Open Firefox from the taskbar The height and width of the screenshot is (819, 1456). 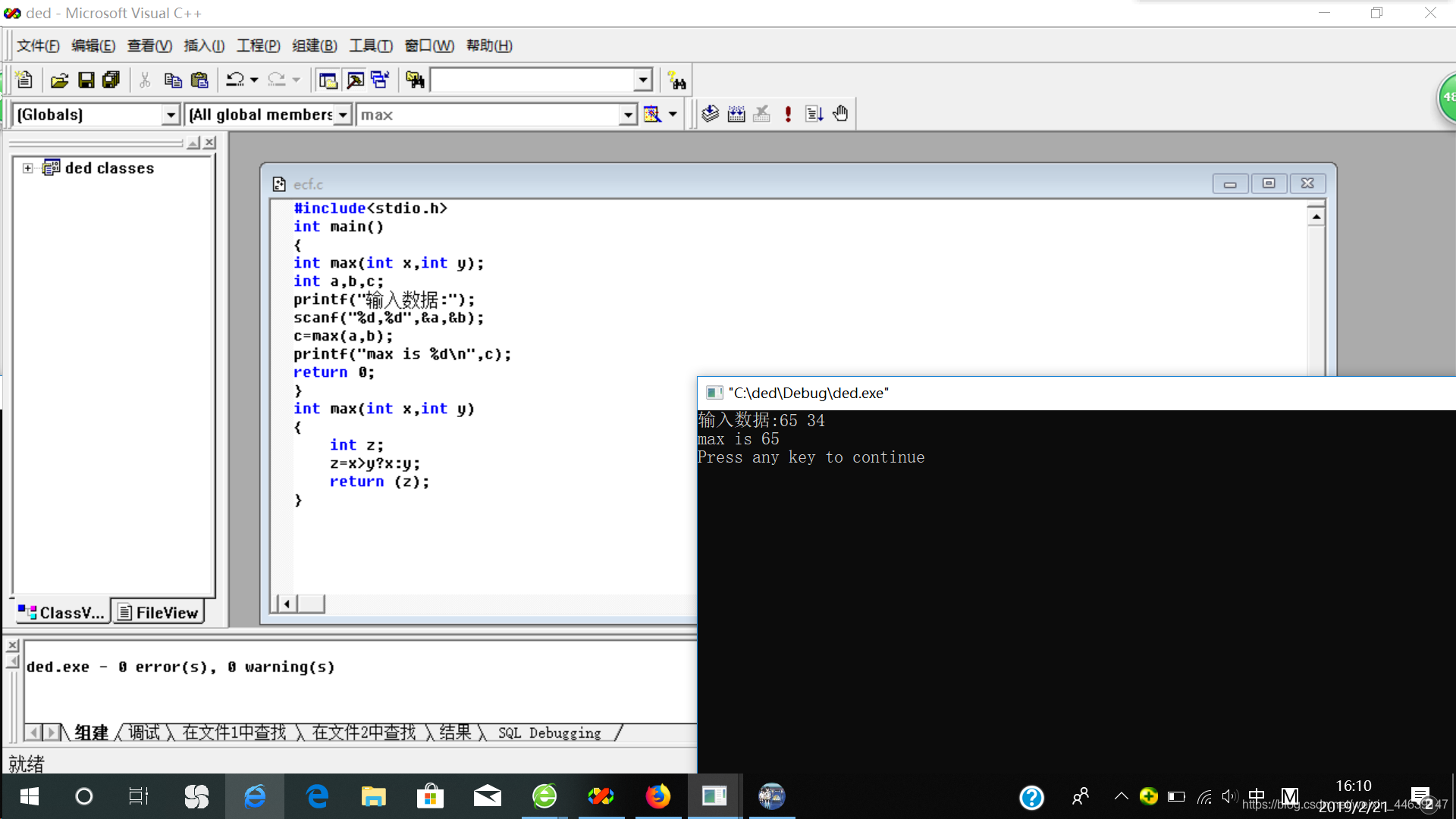click(x=657, y=796)
